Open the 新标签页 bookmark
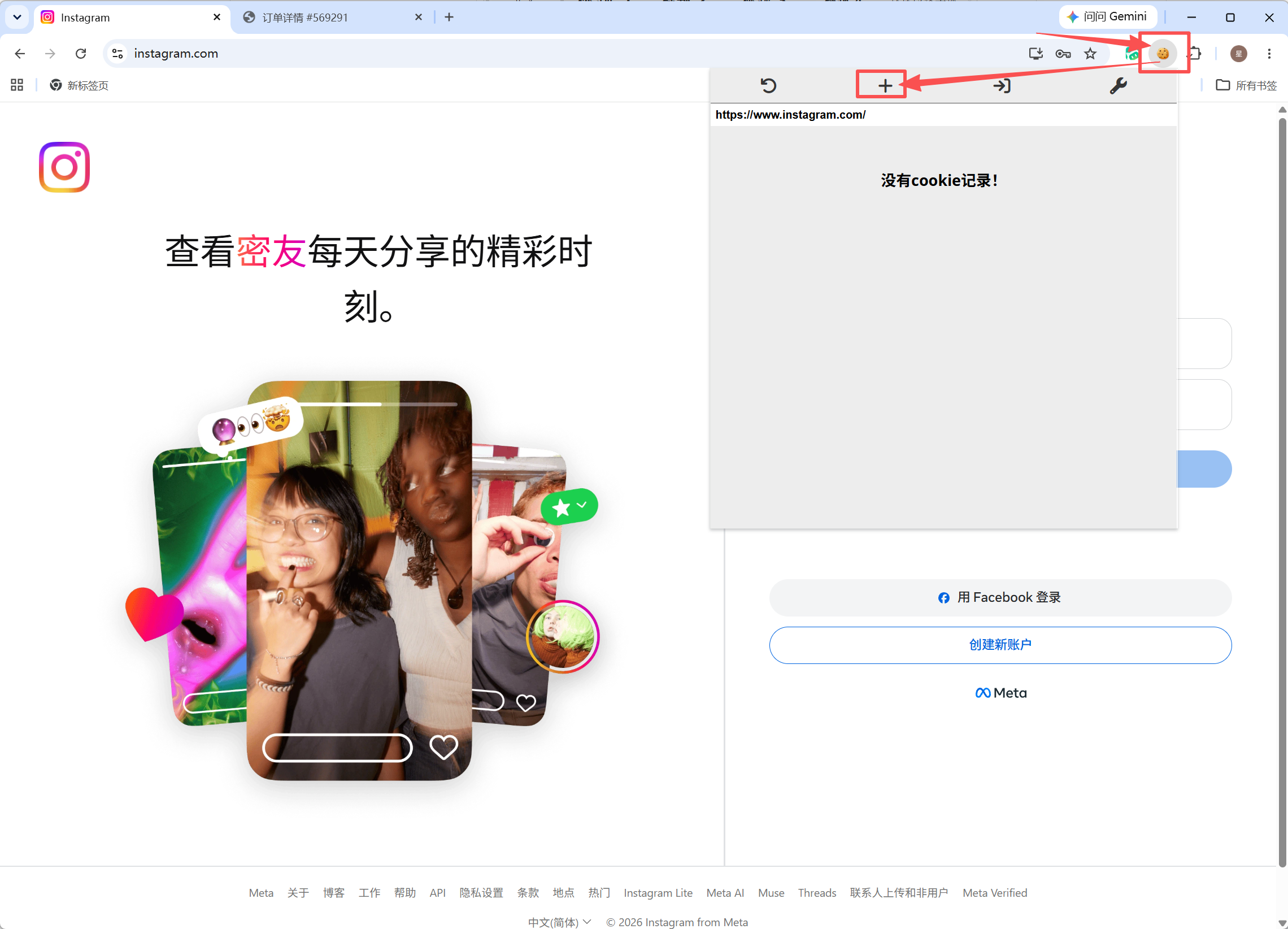Image resolution: width=1288 pixels, height=929 pixels. 79,85
